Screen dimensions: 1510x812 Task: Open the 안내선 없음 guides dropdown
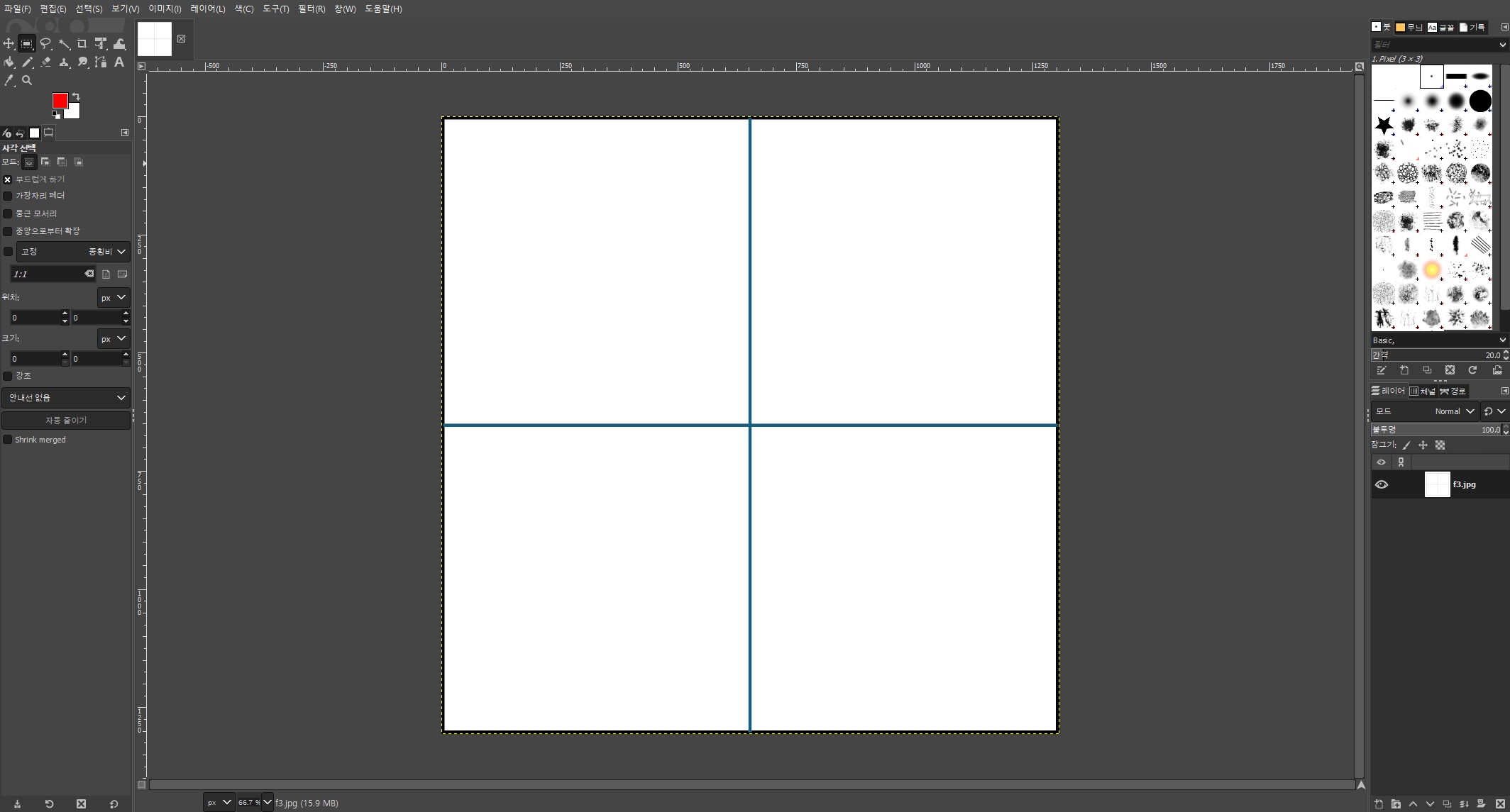pos(66,398)
